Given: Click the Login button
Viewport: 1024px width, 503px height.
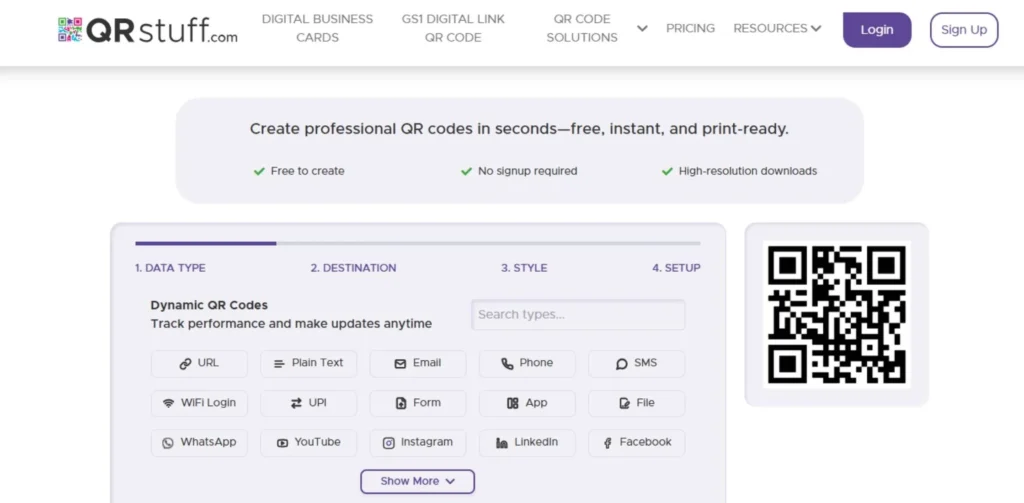Looking at the screenshot, I should point(876,30).
